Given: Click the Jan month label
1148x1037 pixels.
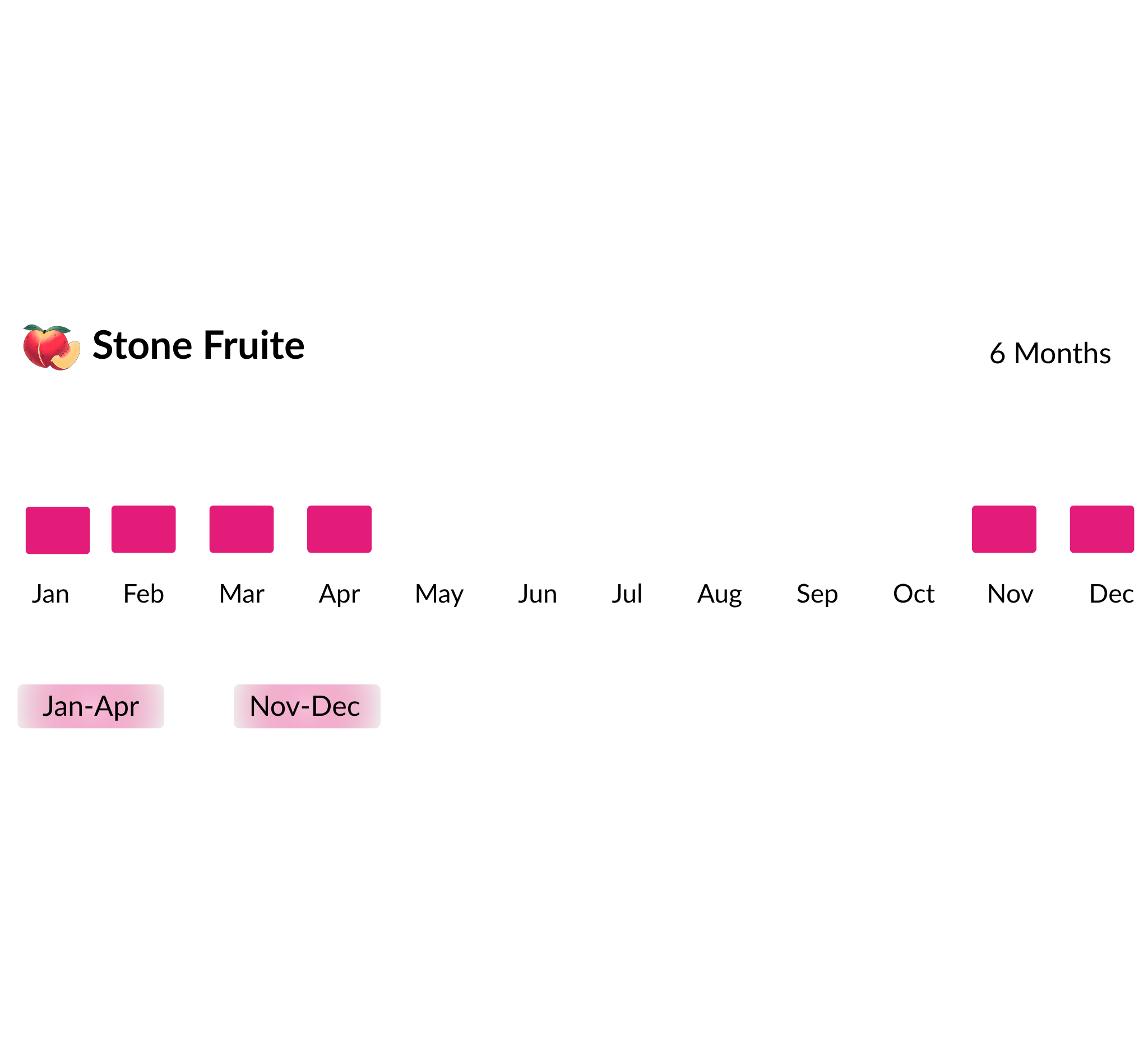Looking at the screenshot, I should click(50, 594).
